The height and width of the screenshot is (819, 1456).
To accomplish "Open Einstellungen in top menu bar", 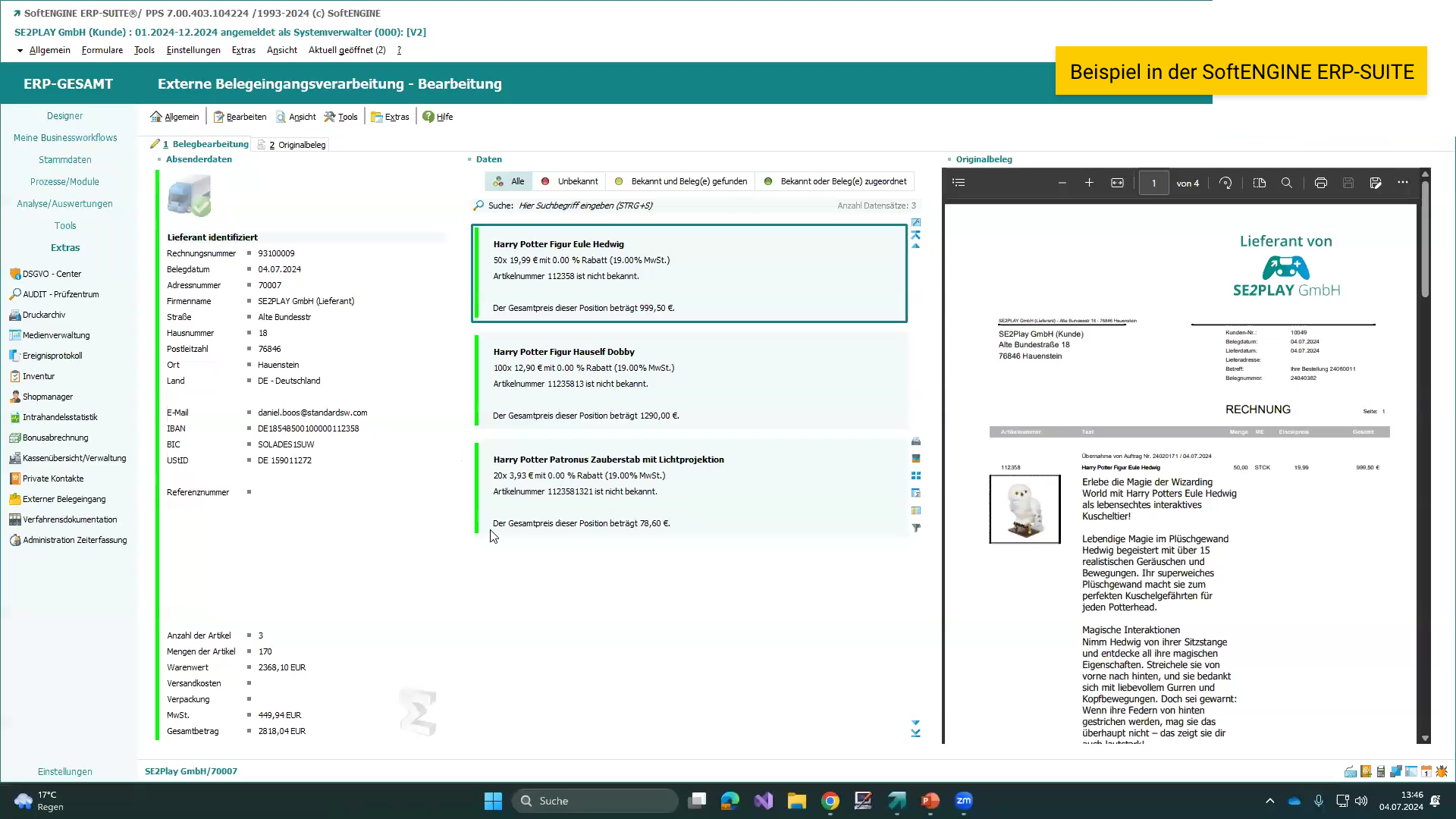I will click(193, 50).
